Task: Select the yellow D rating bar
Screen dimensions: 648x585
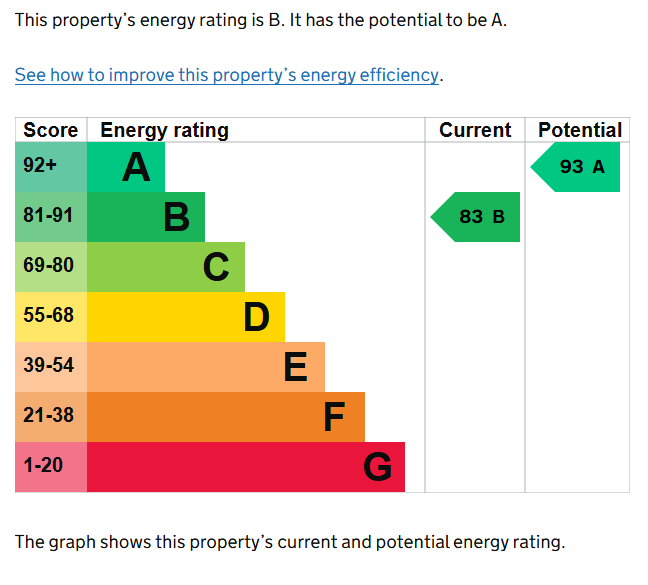Action: pyautogui.click(x=186, y=317)
